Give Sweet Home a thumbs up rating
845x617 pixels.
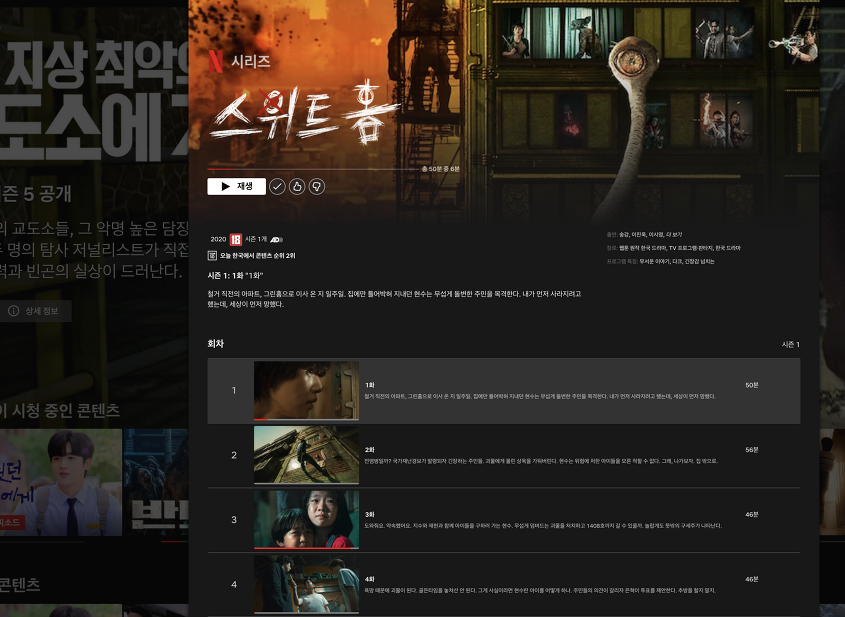click(x=298, y=186)
